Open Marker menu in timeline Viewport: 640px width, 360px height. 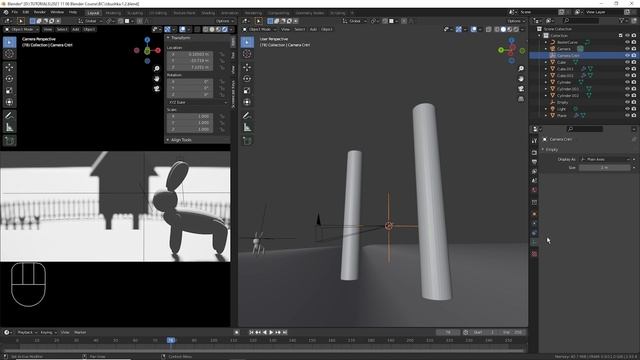point(80,332)
